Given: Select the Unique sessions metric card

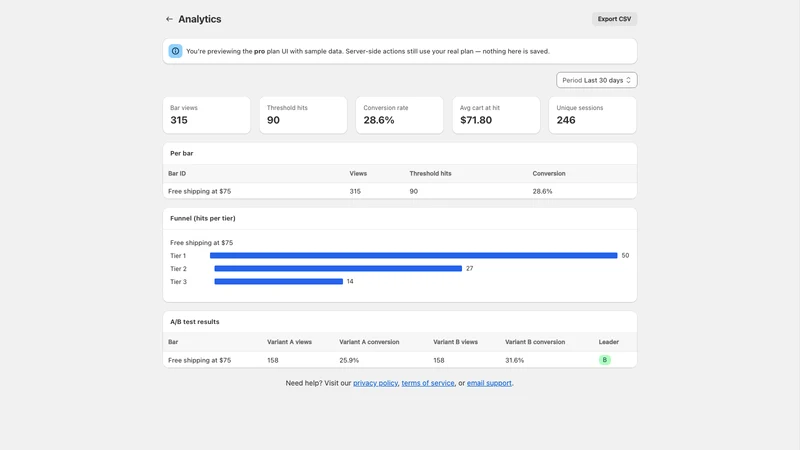Looking at the screenshot, I should pyautogui.click(x=592, y=115).
